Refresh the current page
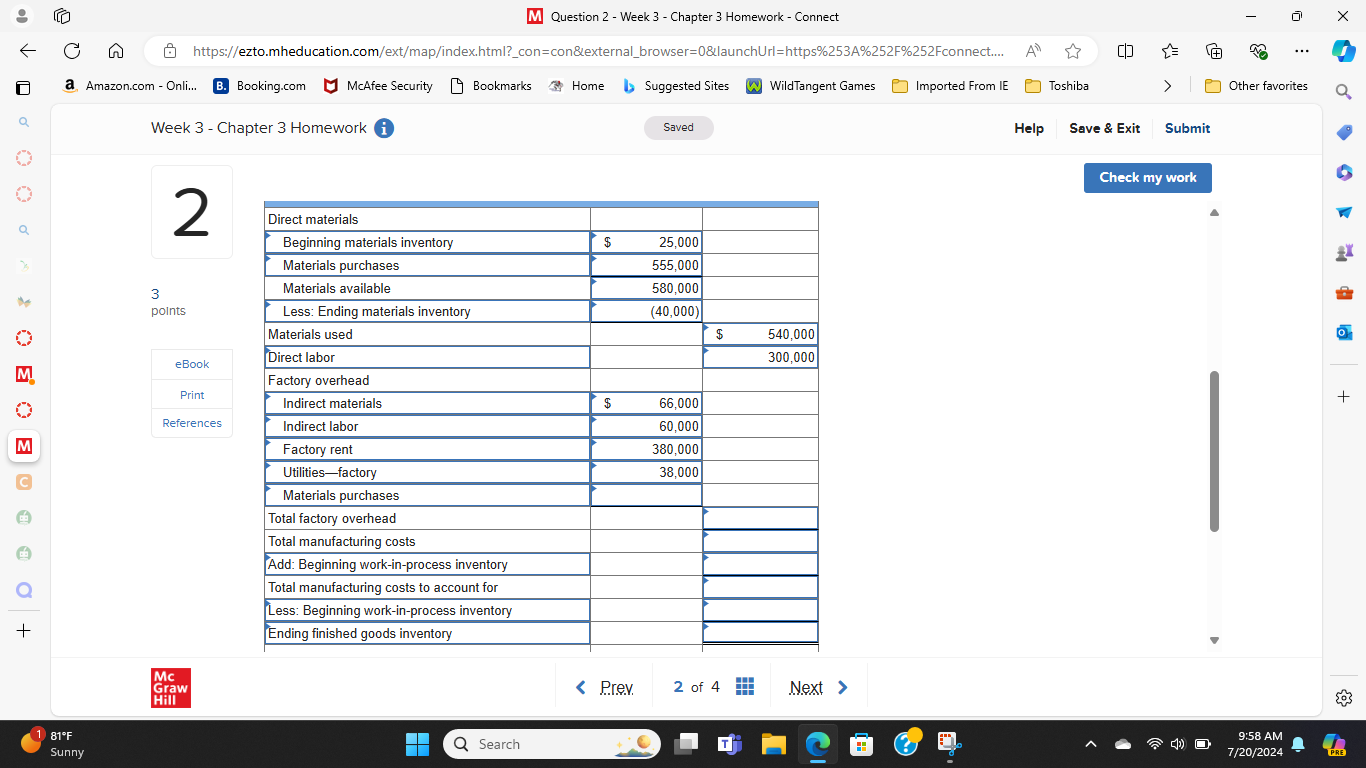Screen dimensions: 1366x768 coord(72,51)
